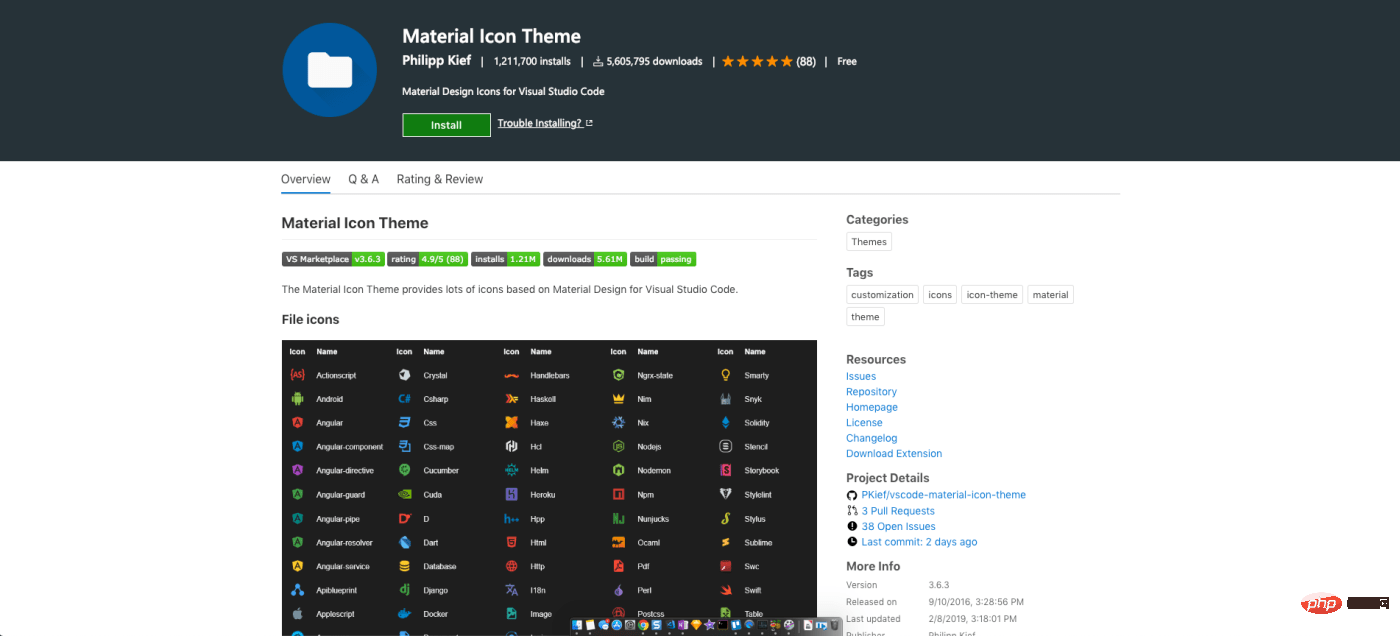The image size is (1400, 636).
Task: Click the purple Angular-directive icon
Action: click(297, 470)
